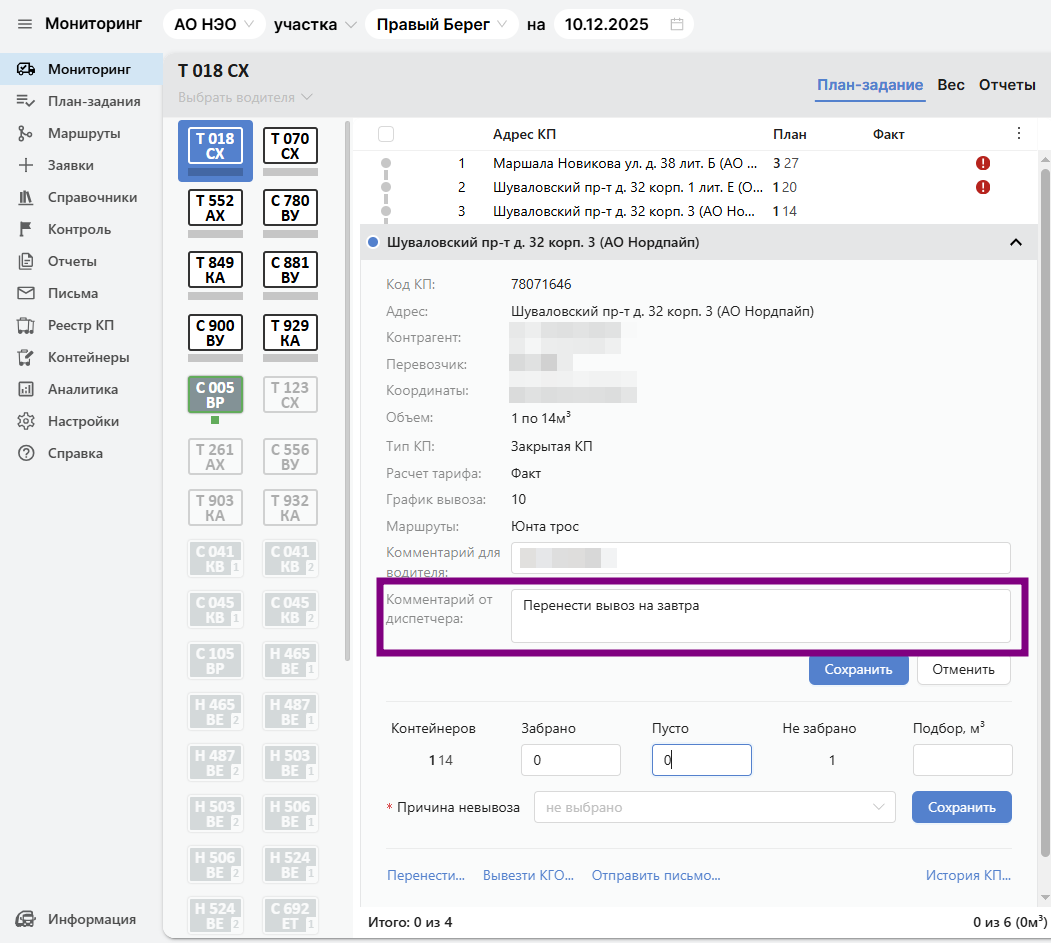The width and height of the screenshot is (1051, 943).
Task: Select vehicle tile Т 552 АХ
Action: (215, 208)
